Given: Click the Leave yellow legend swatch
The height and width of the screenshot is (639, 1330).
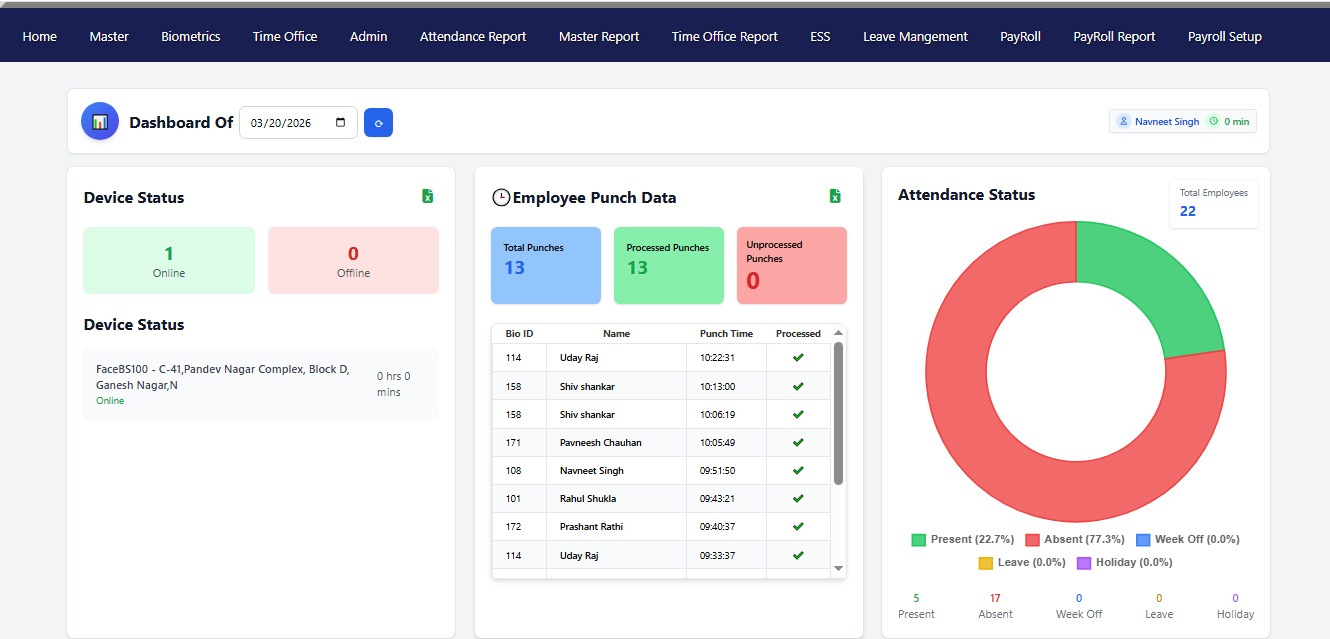Looking at the screenshot, I should pos(985,563).
